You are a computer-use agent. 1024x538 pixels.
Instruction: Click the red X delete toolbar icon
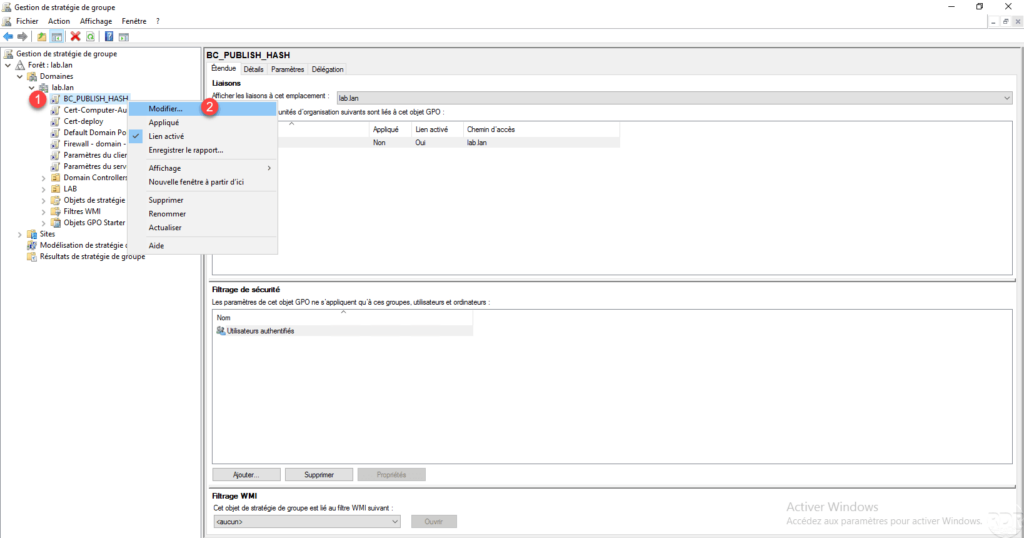click(x=75, y=37)
